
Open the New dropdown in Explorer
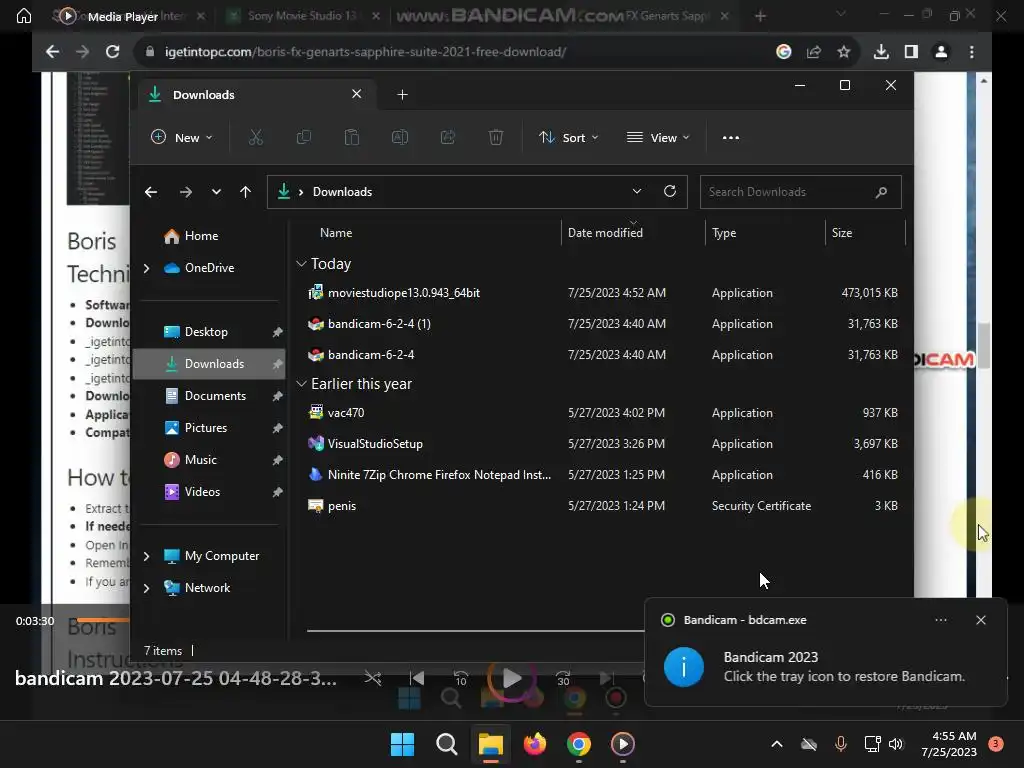182,137
